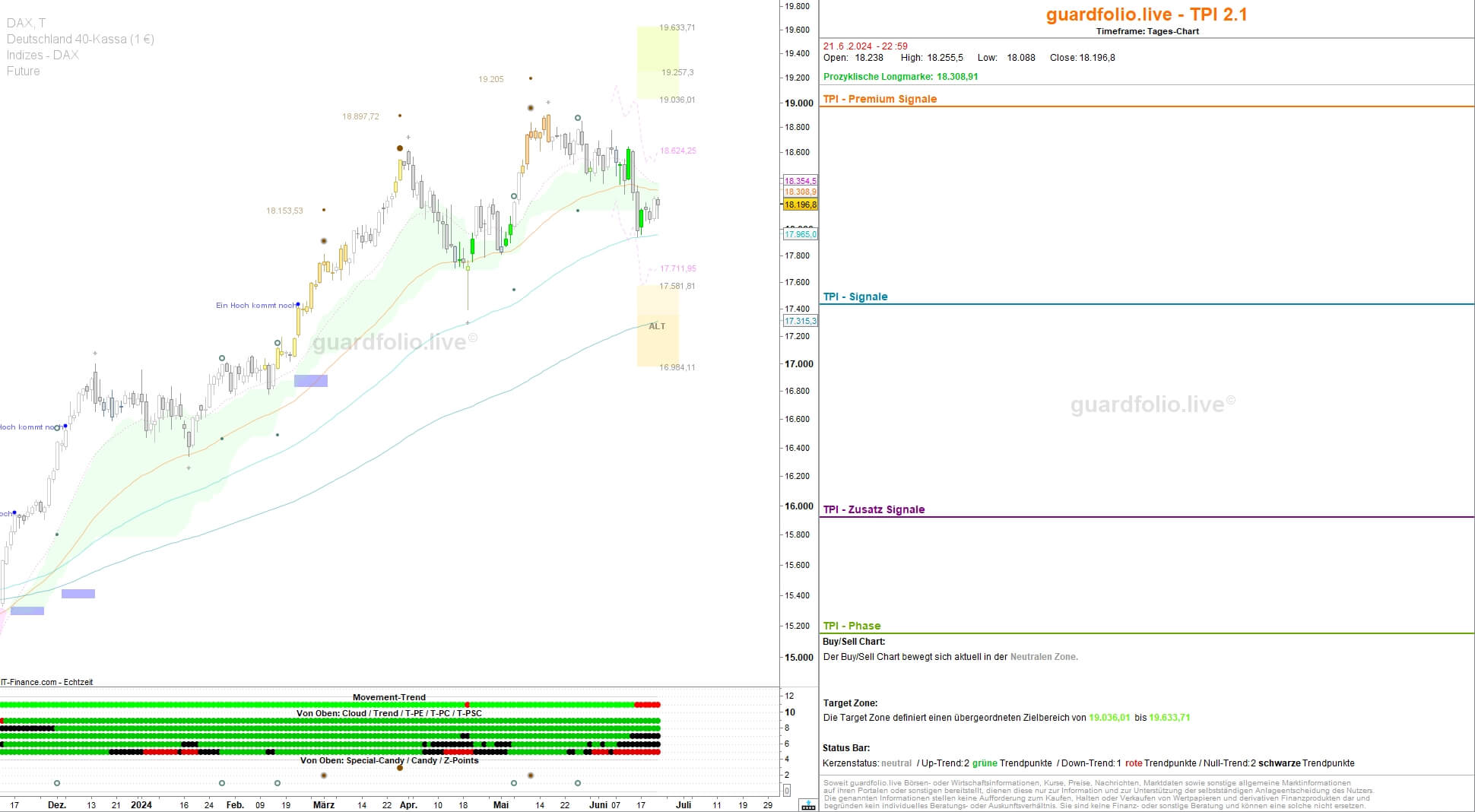Click 'Prozyklische Longmarke: 18.308,91'
1475x812 pixels.
coord(900,77)
